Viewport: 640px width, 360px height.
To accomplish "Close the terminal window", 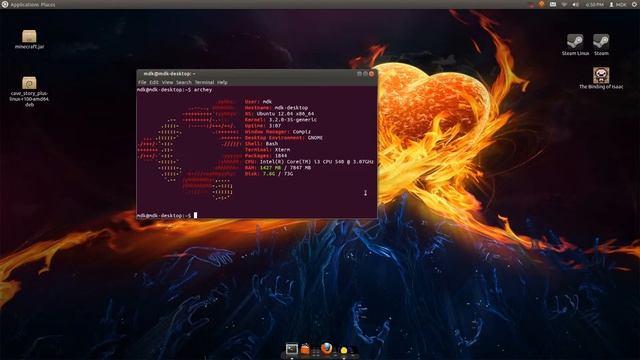I will pyautogui.click(x=371, y=74).
